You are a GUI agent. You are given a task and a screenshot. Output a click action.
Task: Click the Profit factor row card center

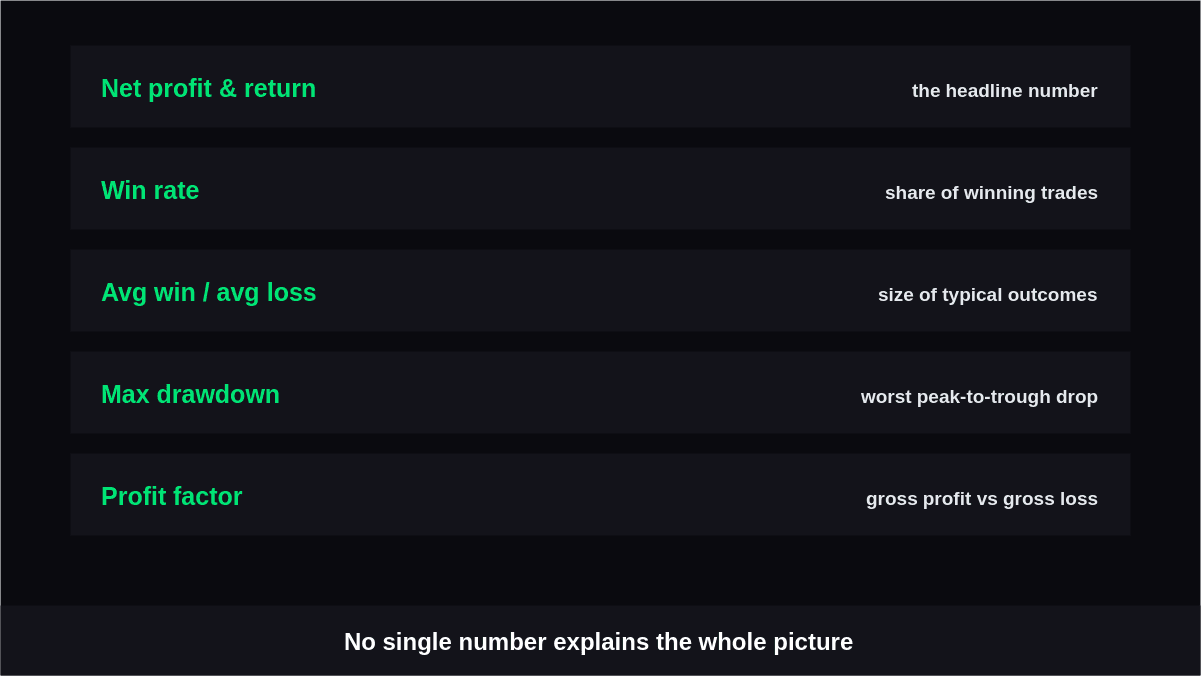click(600, 494)
